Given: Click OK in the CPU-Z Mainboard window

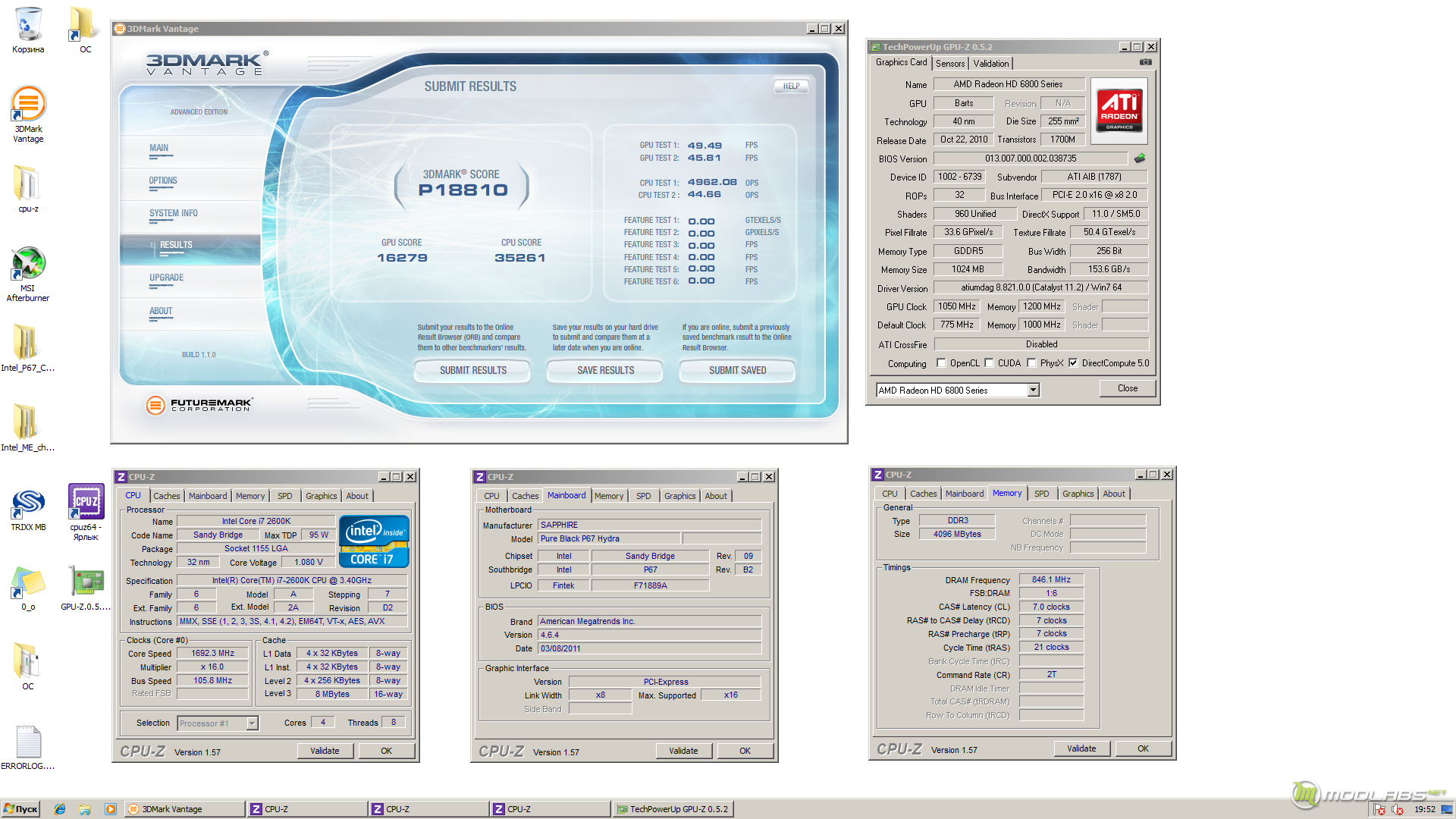Looking at the screenshot, I should pyautogui.click(x=745, y=751).
